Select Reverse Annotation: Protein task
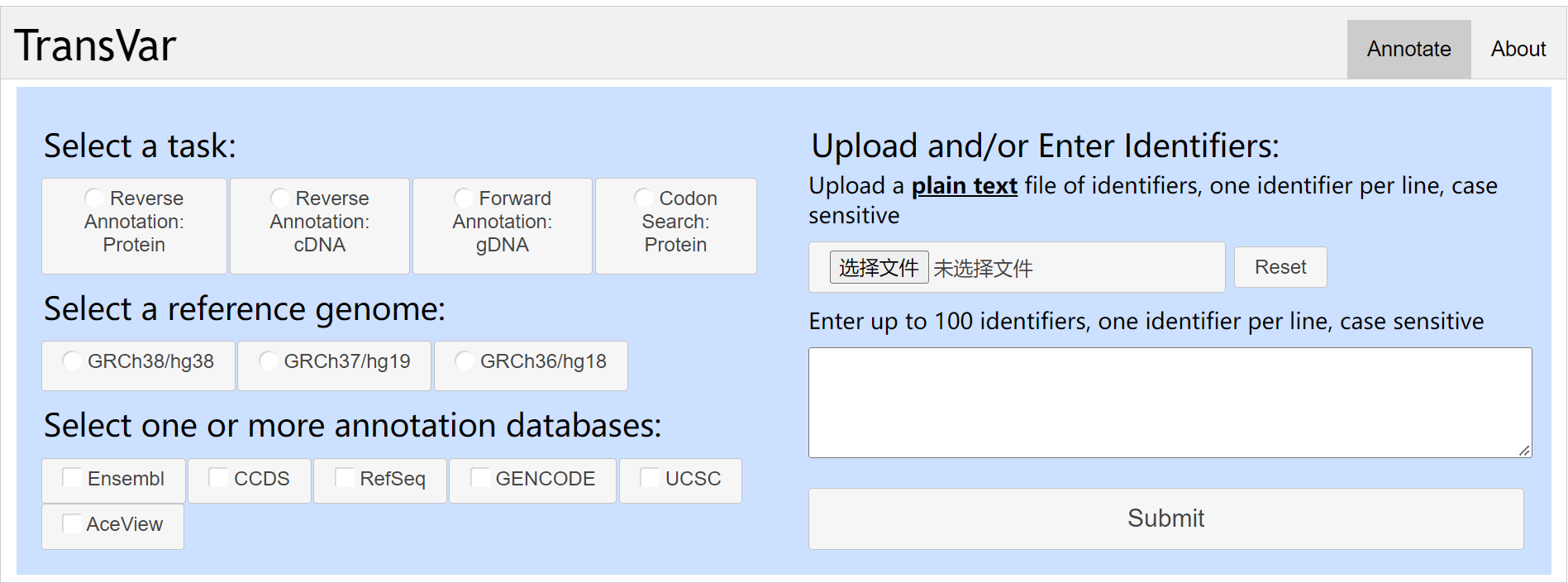The image size is (1568, 583). tap(94, 198)
